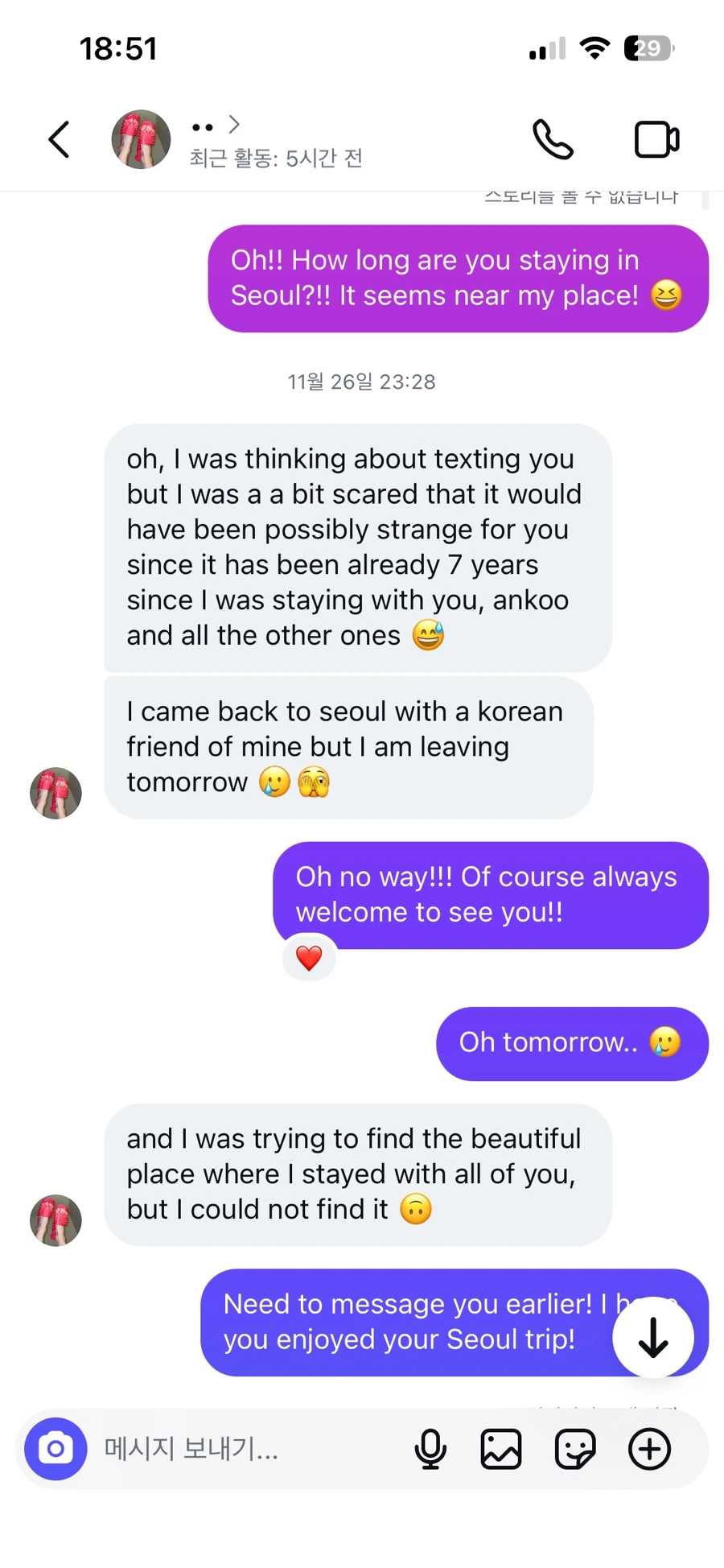Image resolution: width=724 pixels, height=1568 pixels.
Task: Open the camera using blue camera button
Action: click(x=56, y=1449)
